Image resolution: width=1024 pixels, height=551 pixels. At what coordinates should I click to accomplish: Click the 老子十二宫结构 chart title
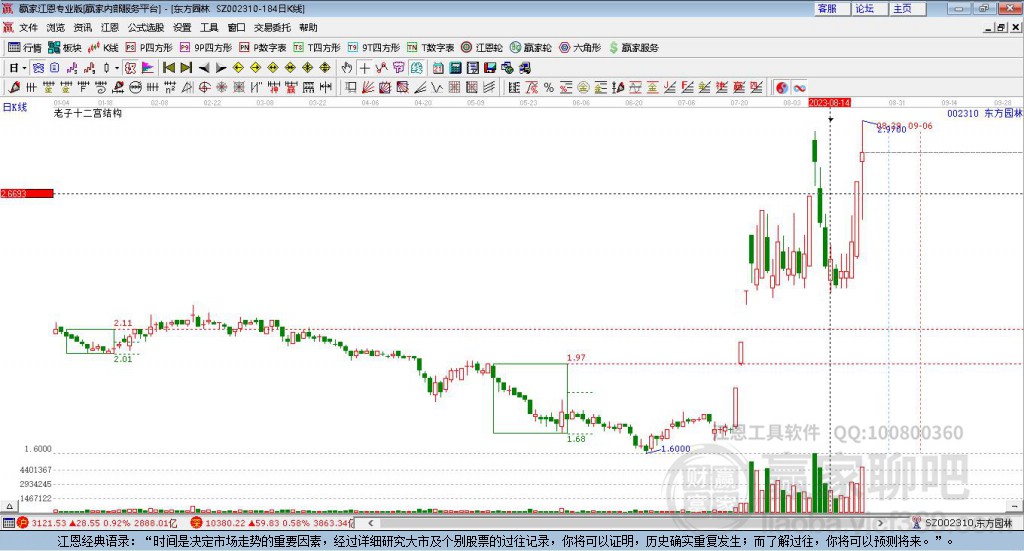pos(88,113)
